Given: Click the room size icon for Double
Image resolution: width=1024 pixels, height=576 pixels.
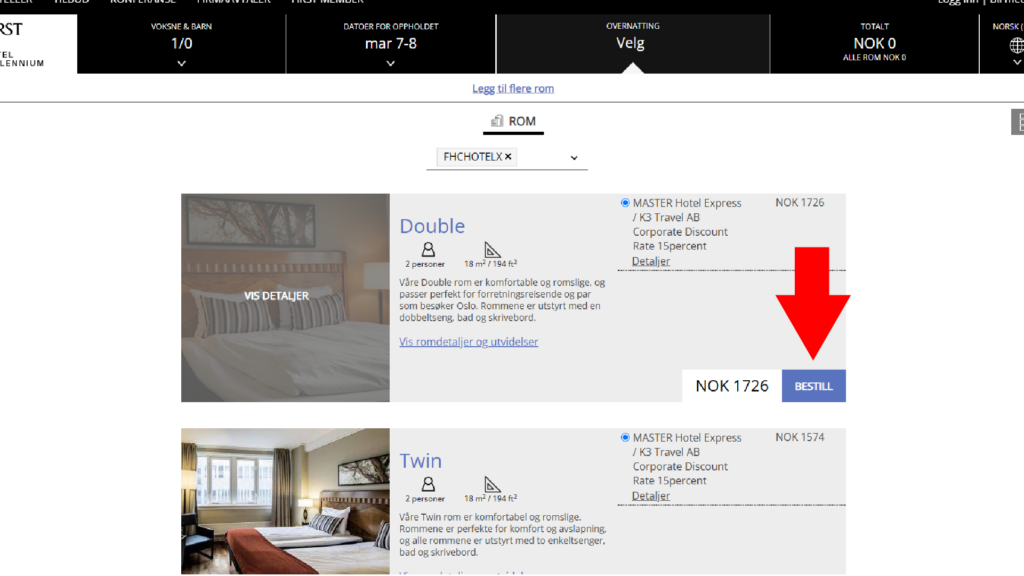Looking at the screenshot, I should pyautogui.click(x=492, y=249).
